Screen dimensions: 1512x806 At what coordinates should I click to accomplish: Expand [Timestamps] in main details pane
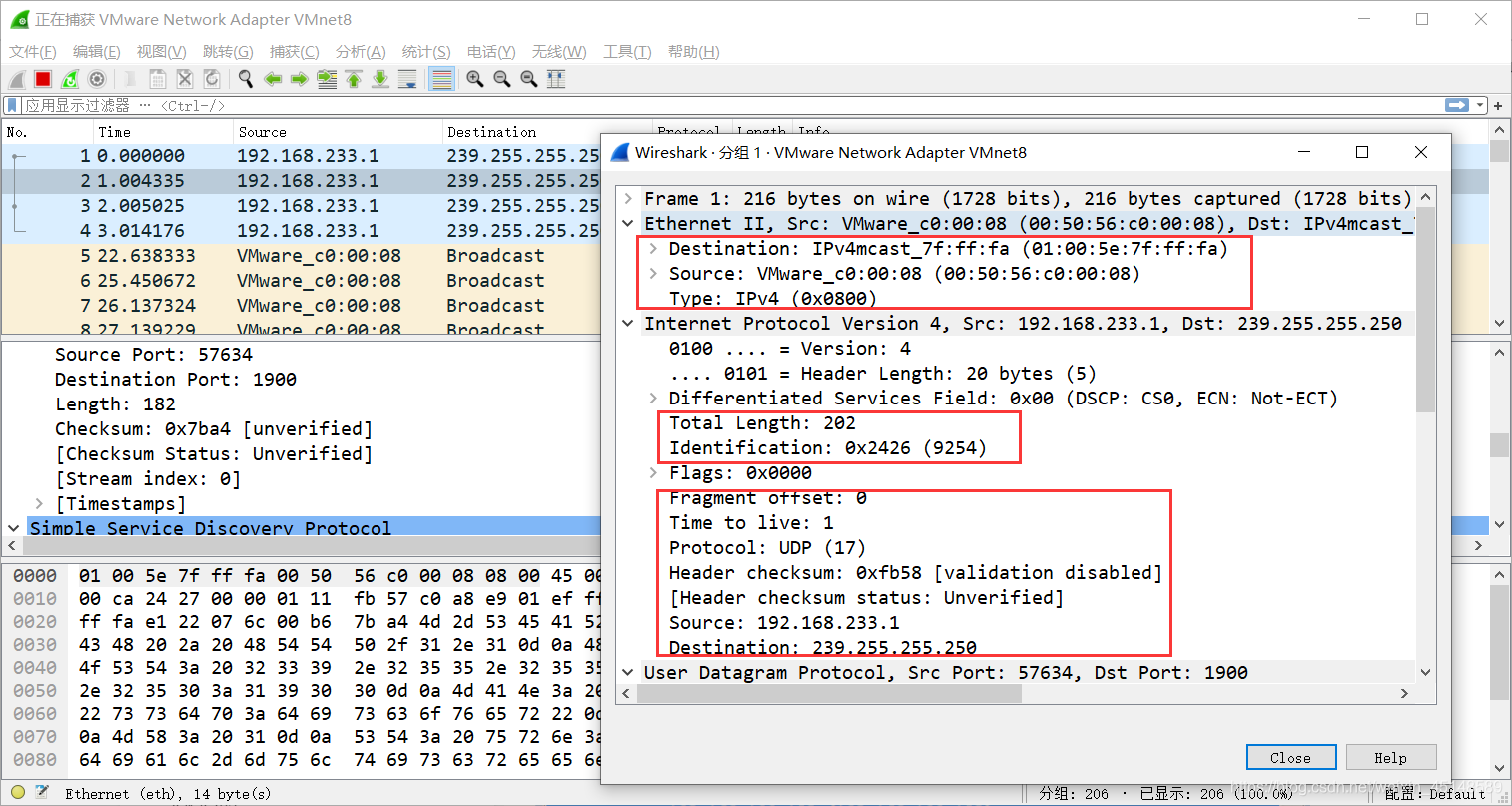pos(39,503)
